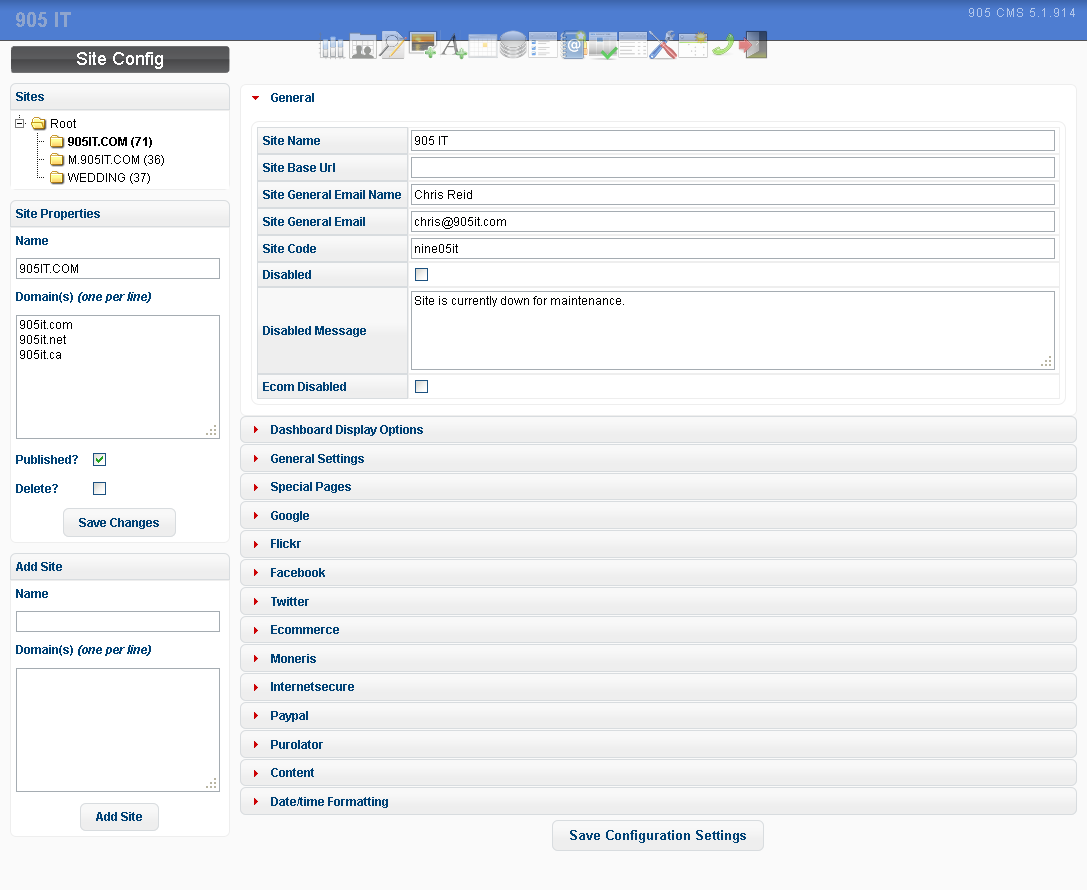Click the users management icon
Screen dimensions: 1087x890
pyautogui.click(x=362, y=45)
